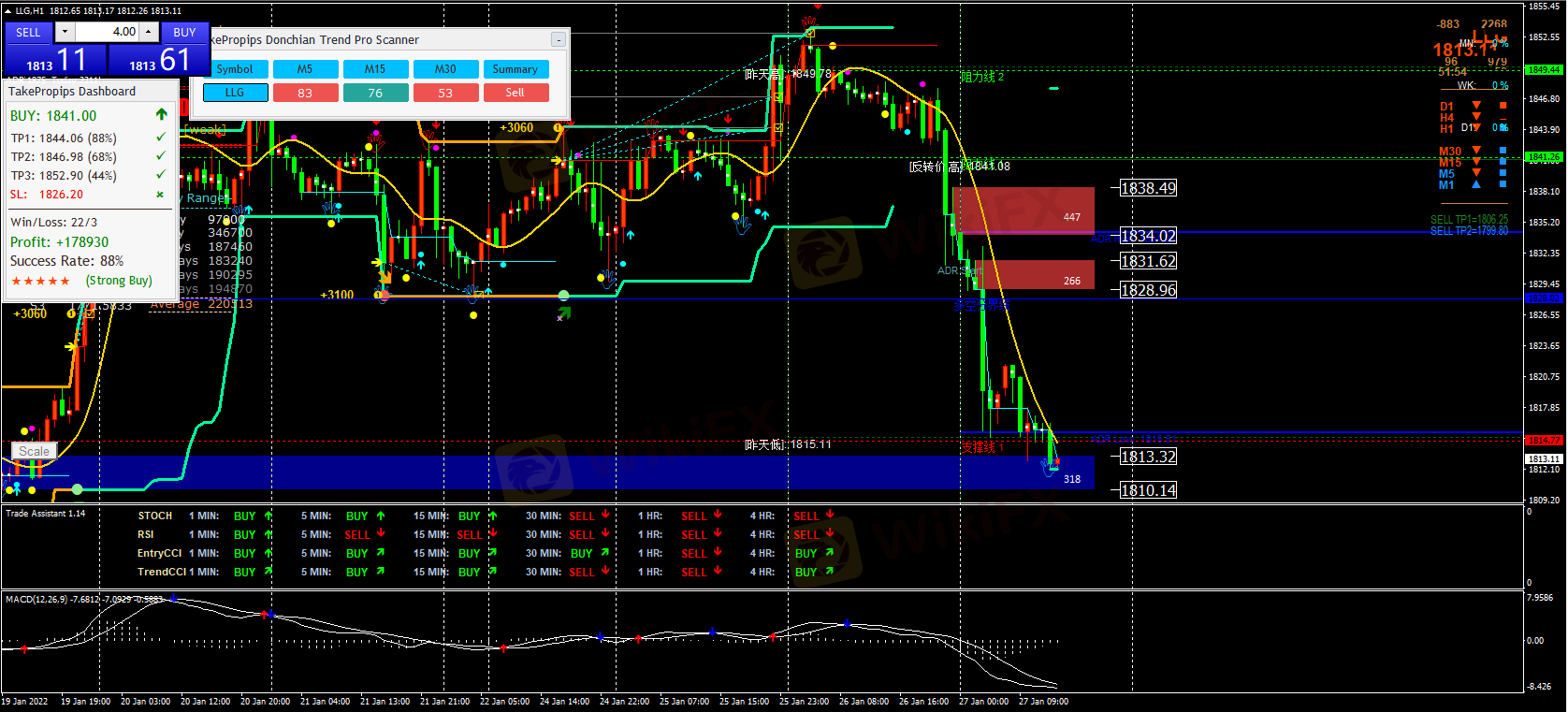Click the lot volume input field showing 4.00
1568x712 pixels.
(x=108, y=32)
